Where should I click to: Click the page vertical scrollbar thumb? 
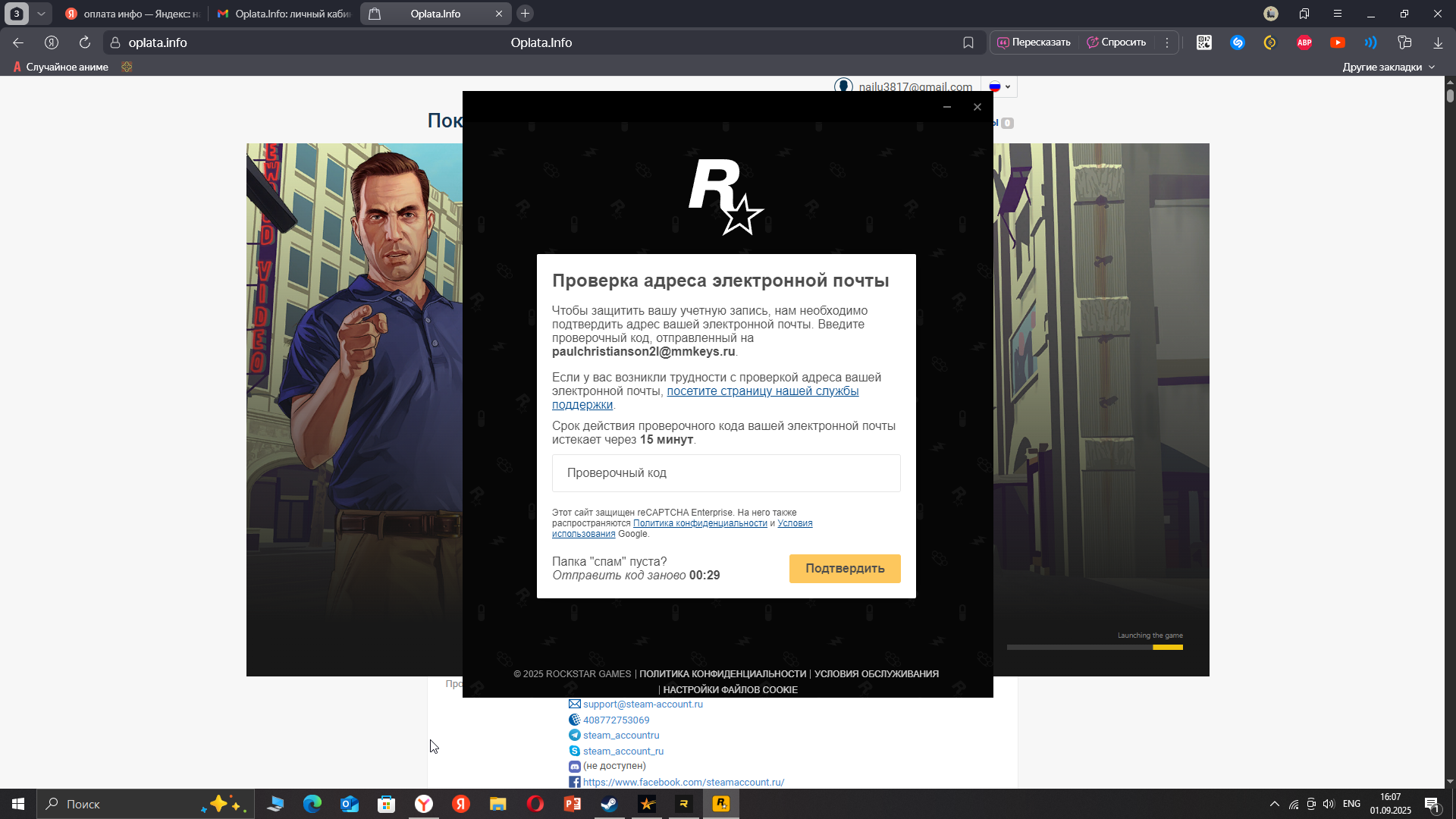(1450, 96)
